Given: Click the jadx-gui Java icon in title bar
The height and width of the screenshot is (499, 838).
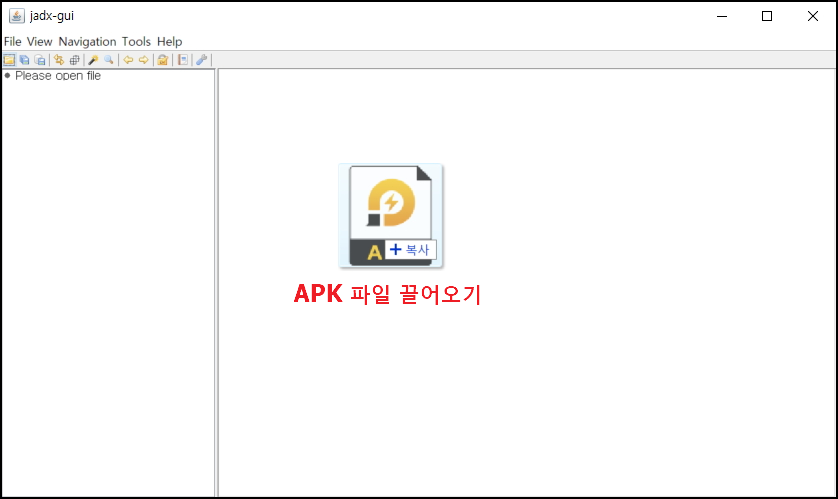Looking at the screenshot, I should pyautogui.click(x=17, y=16).
